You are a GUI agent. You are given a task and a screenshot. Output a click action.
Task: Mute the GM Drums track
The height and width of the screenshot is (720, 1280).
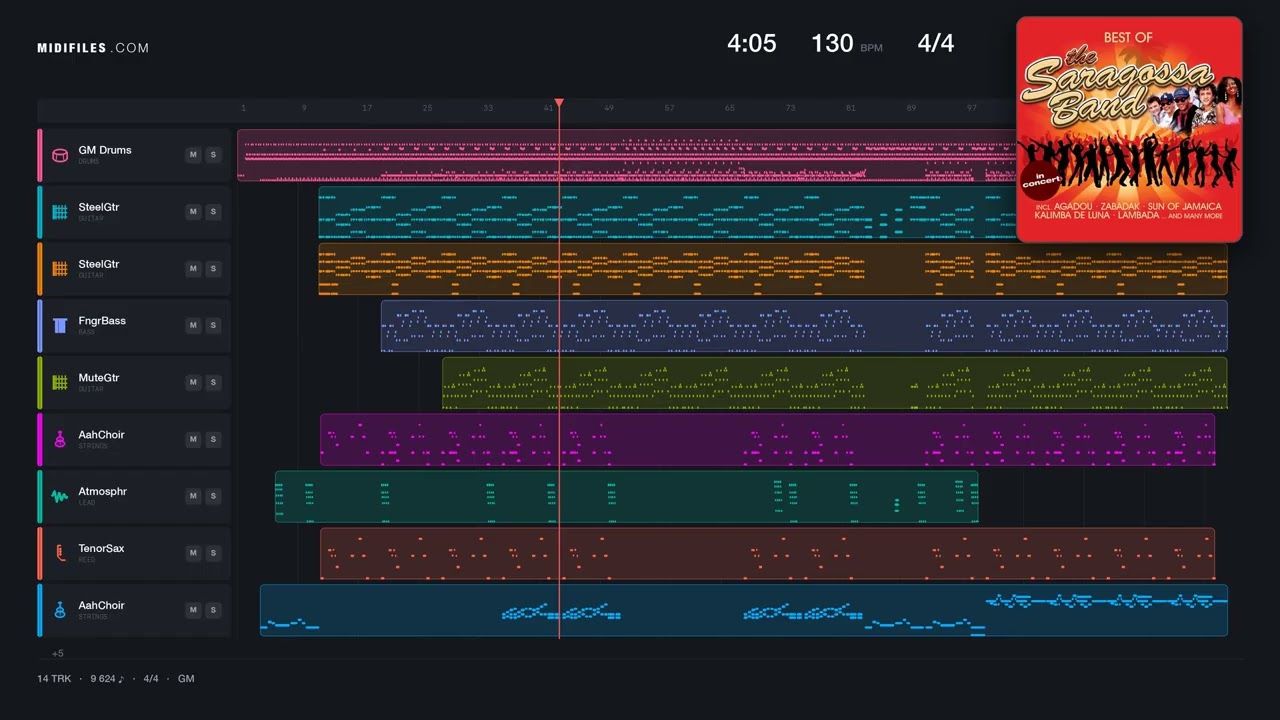tap(193, 155)
